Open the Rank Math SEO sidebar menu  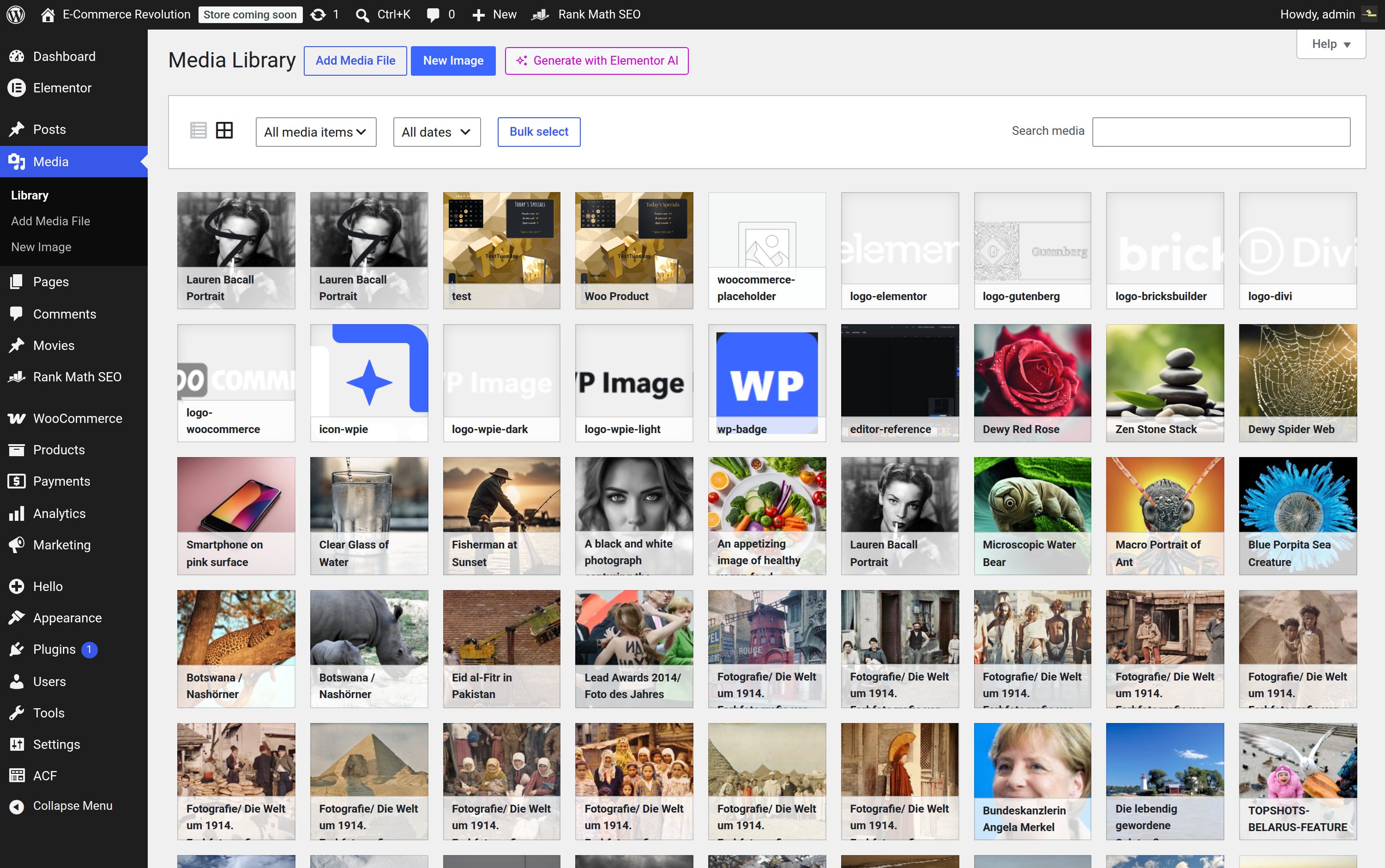click(73, 377)
